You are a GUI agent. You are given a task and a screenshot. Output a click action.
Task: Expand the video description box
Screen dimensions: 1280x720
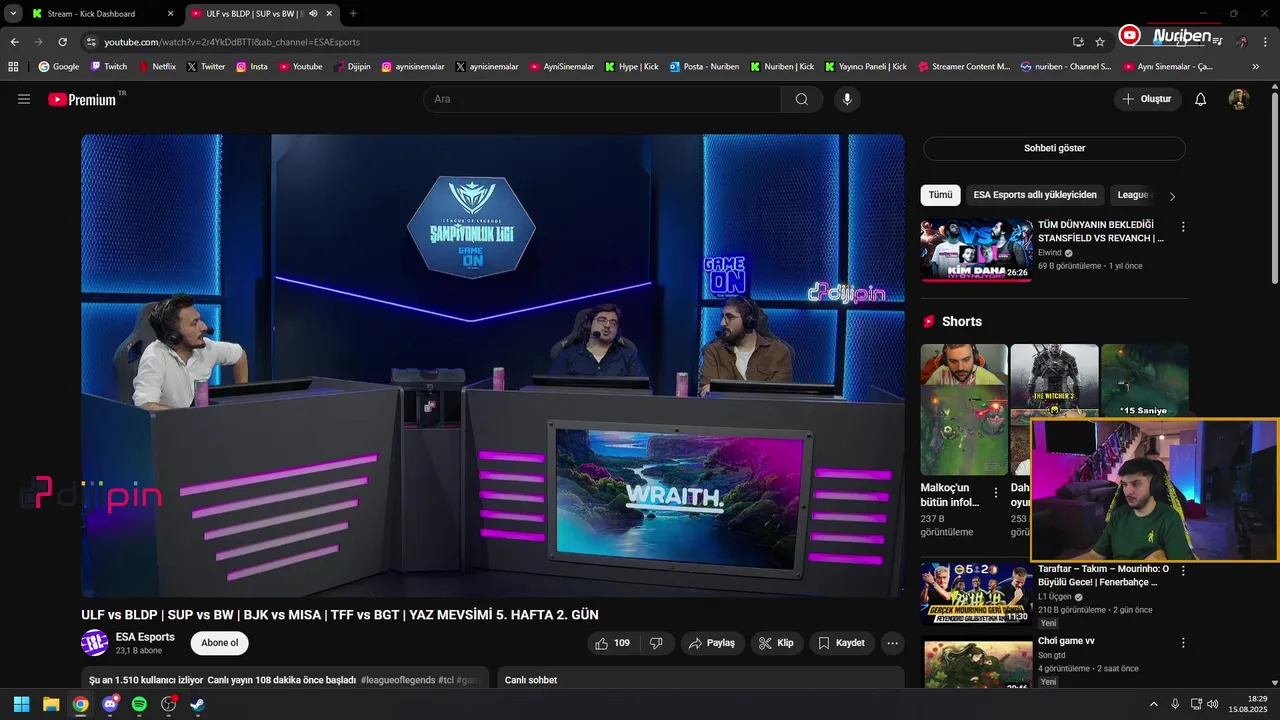point(285,679)
